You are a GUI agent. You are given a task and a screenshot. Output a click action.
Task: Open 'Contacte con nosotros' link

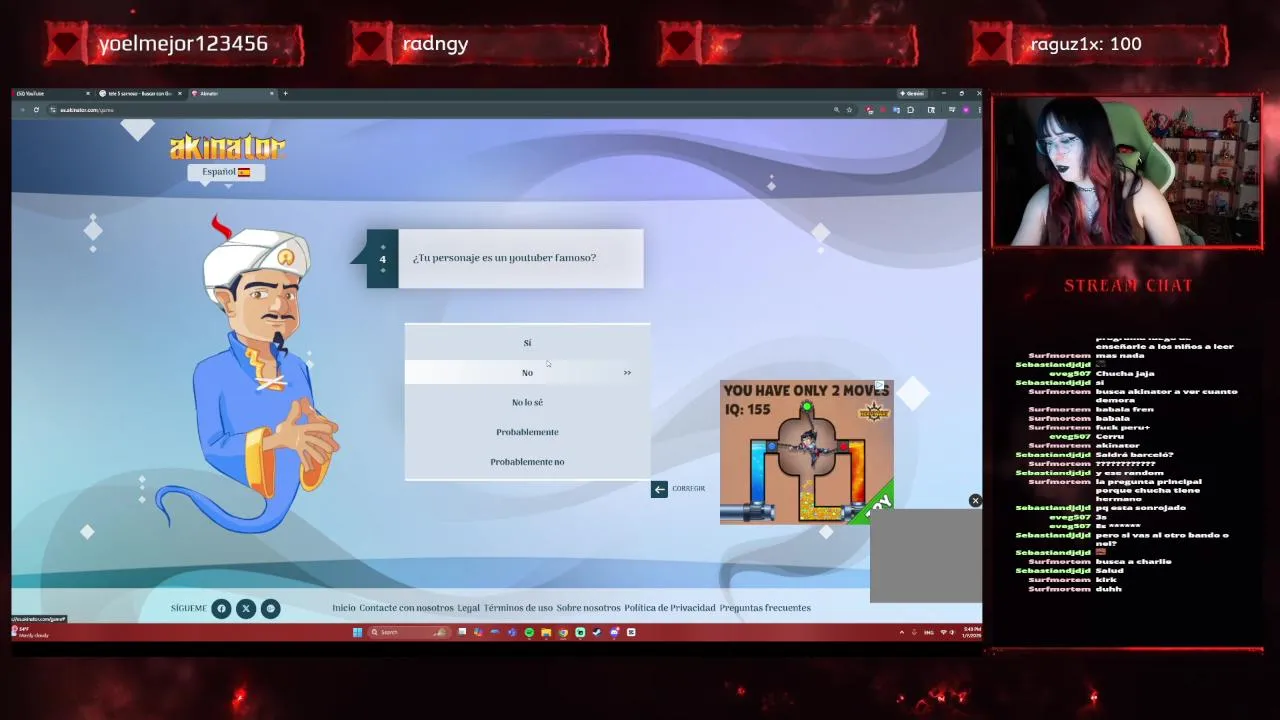coord(406,608)
